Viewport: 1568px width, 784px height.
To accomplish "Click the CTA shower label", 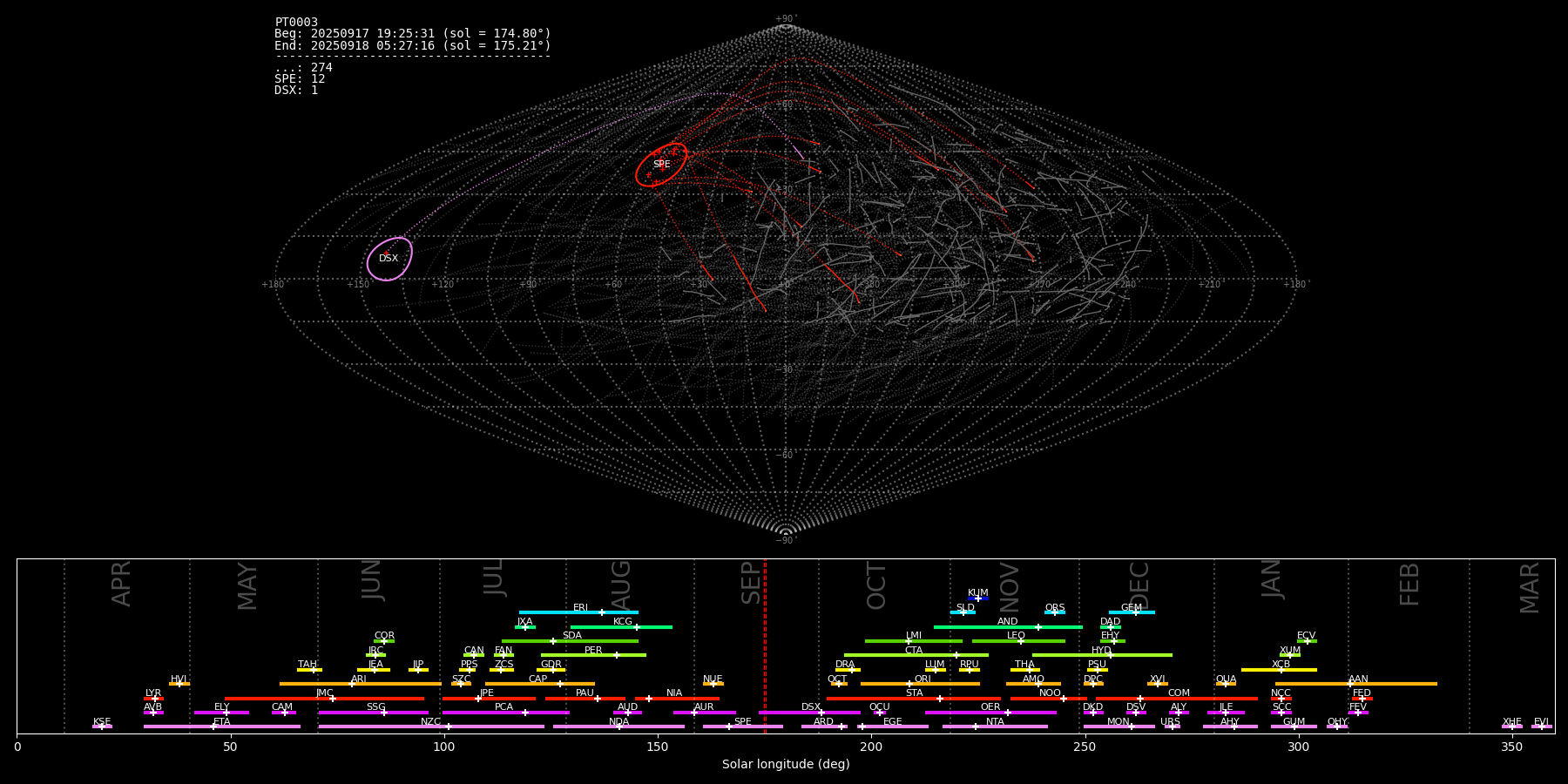I will 914,651.
